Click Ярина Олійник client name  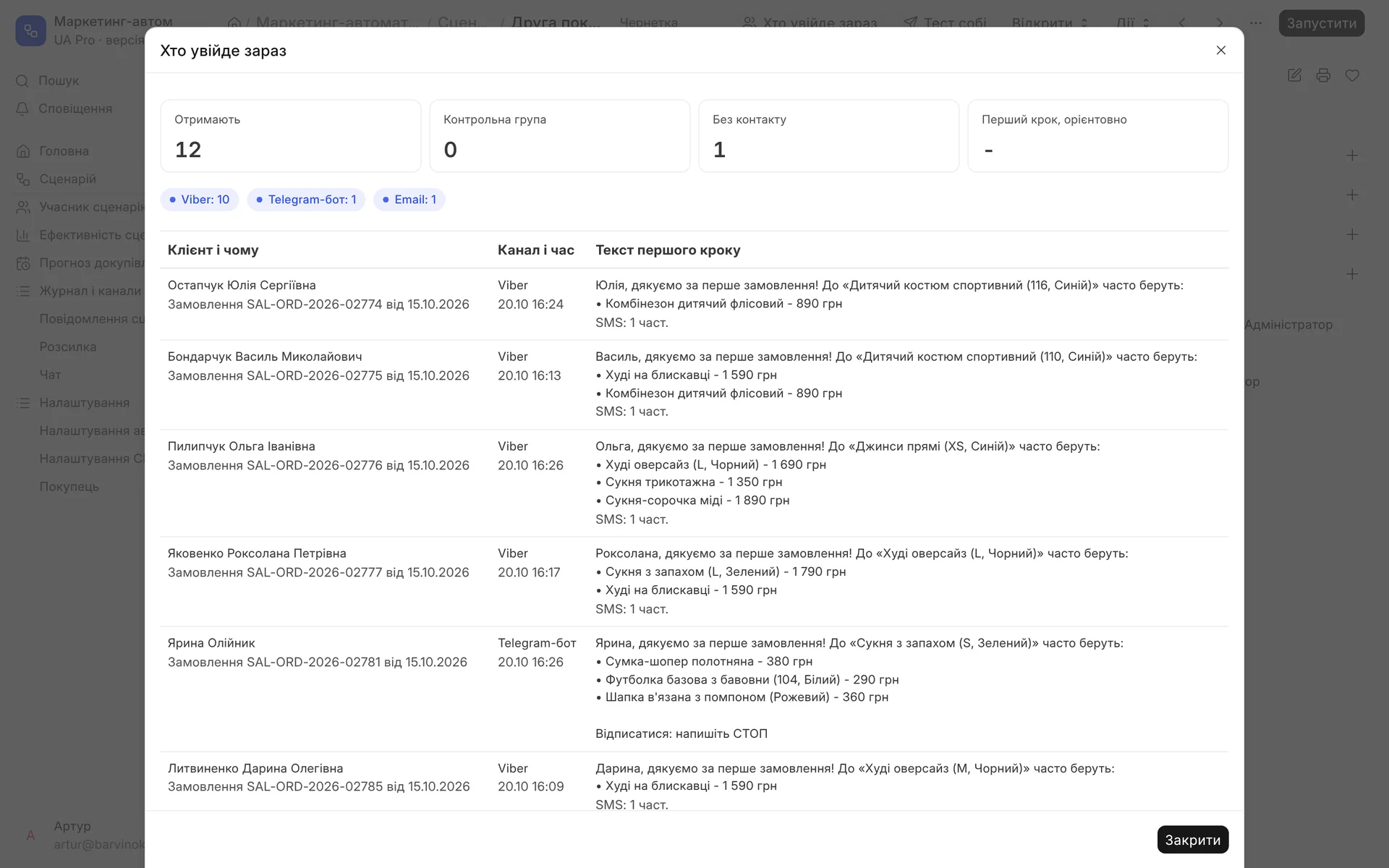point(211,643)
